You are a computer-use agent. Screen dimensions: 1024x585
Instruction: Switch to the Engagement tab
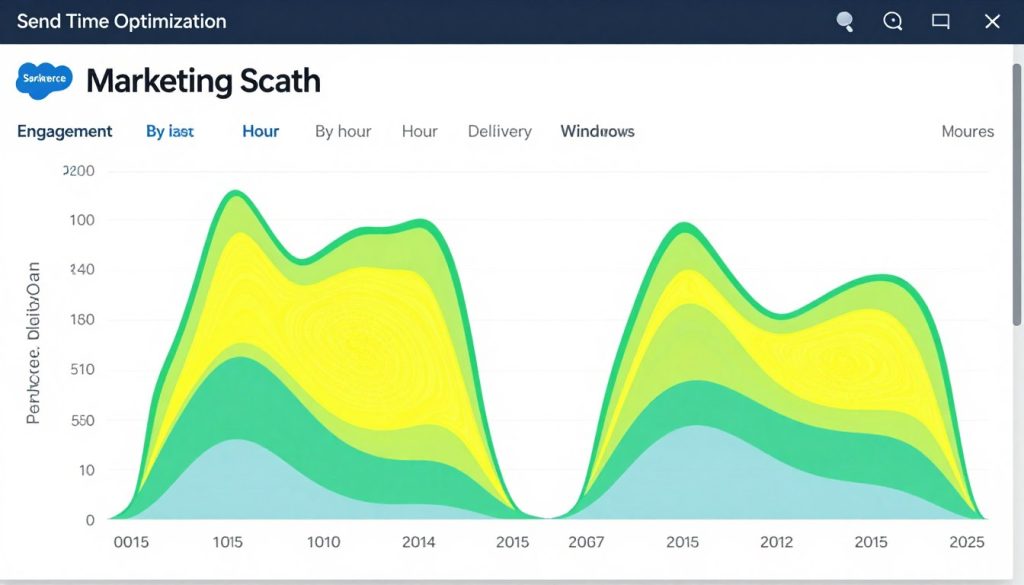[x=64, y=131]
